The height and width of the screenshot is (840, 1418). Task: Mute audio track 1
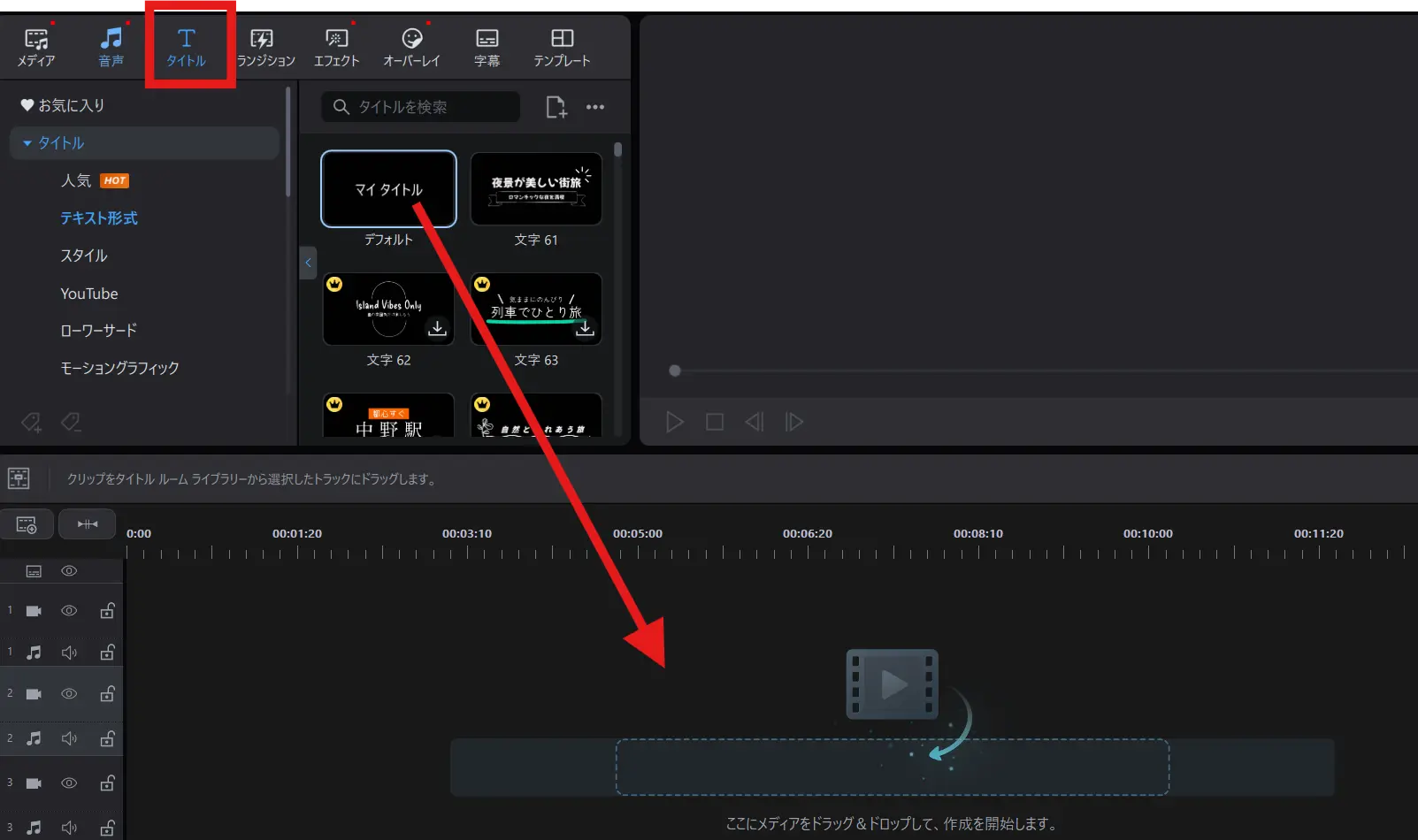(69, 653)
